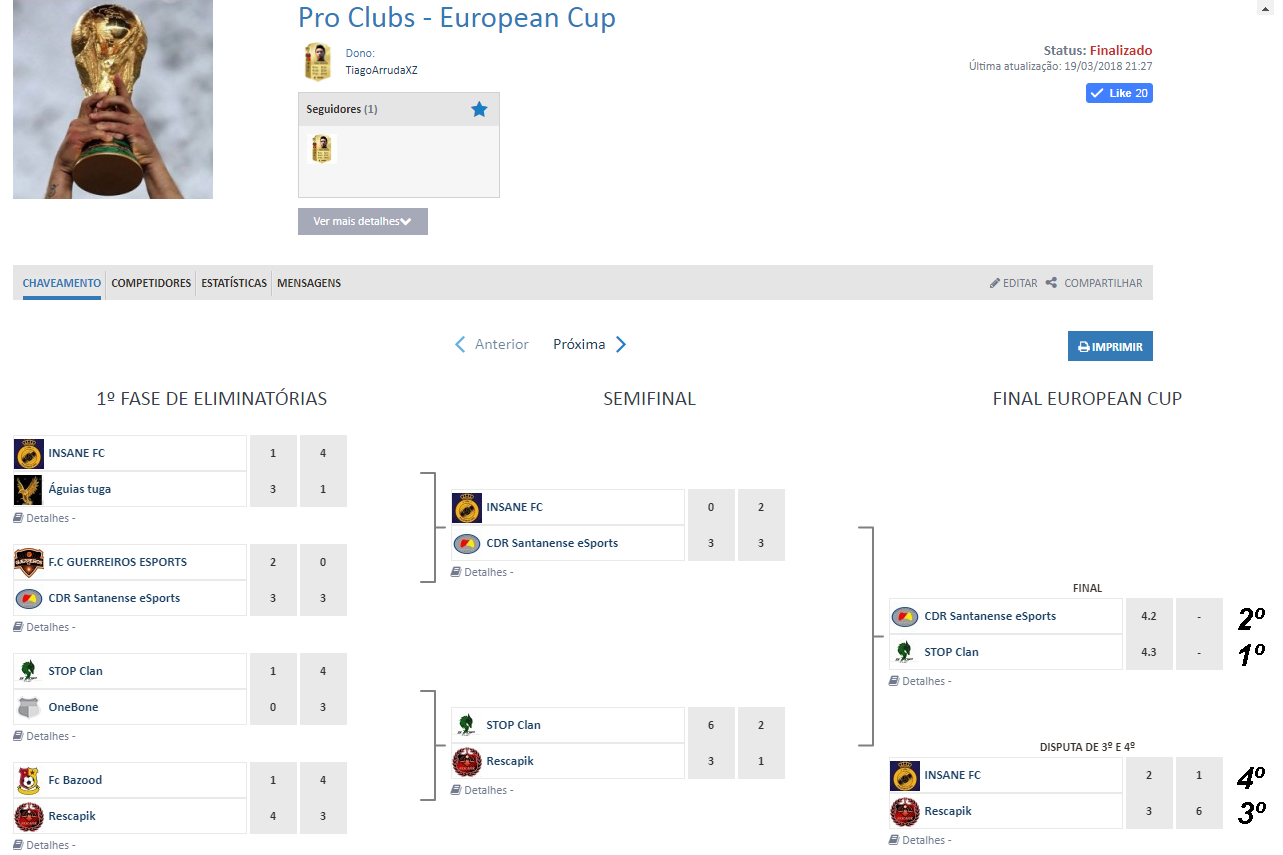Click the trophy tournament image
This screenshot has width=1283, height=855.
click(113, 99)
